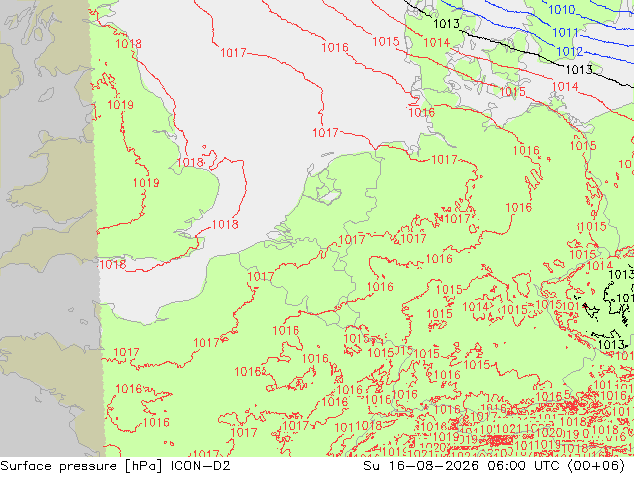This screenshot has height=490, width=634.
Task: Click the blue 1010 isobar label
Action: tap(561, 10)
